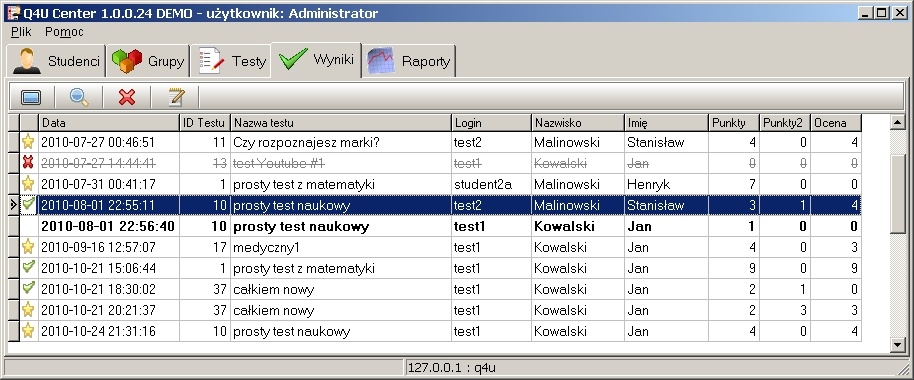Open the Pomoc menu
Image resolution: width=914 pixels, height=380 pixels.
point(64,32)
